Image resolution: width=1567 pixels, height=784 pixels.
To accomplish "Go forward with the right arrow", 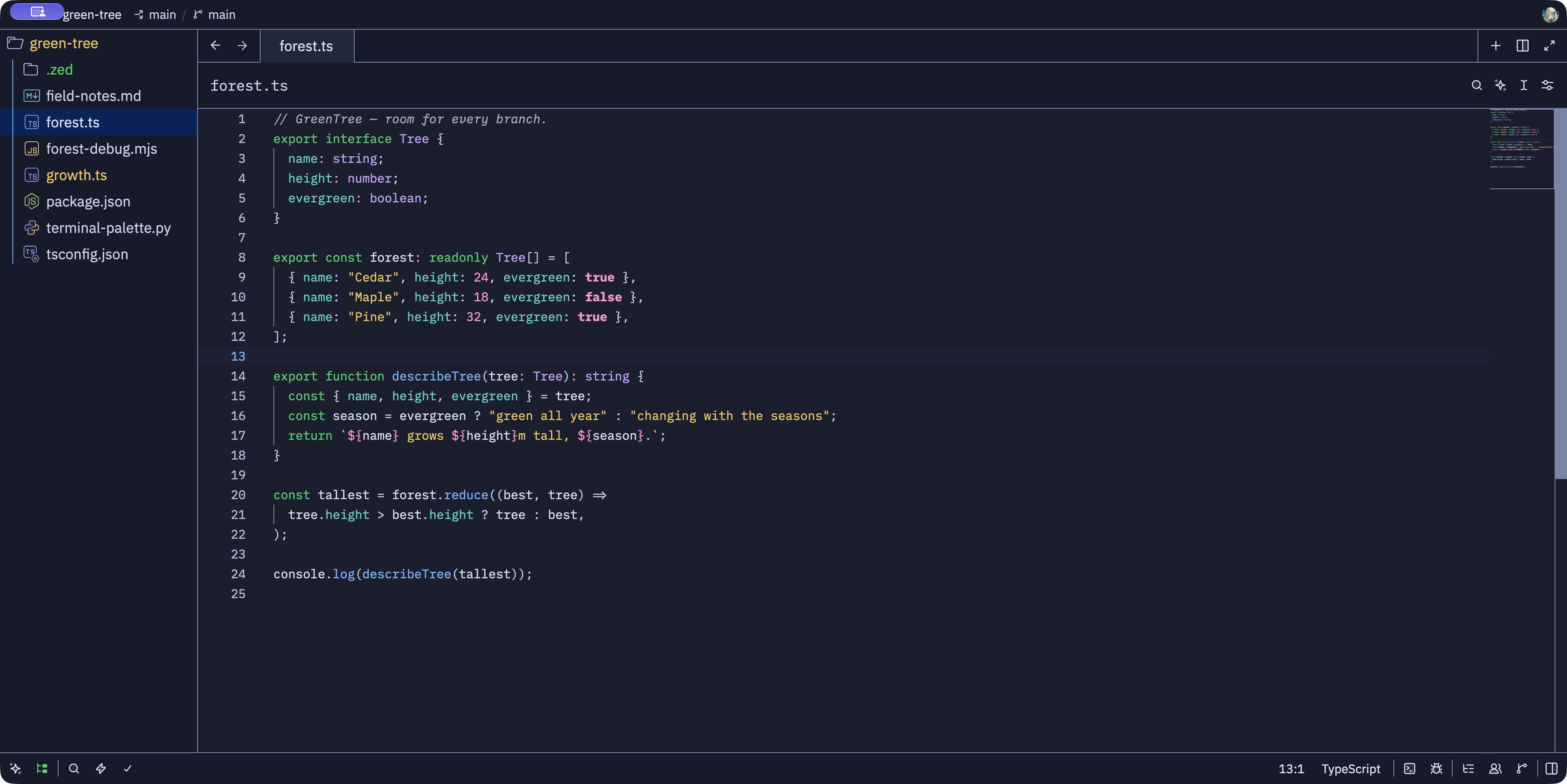I will click(x=242, y=46).
